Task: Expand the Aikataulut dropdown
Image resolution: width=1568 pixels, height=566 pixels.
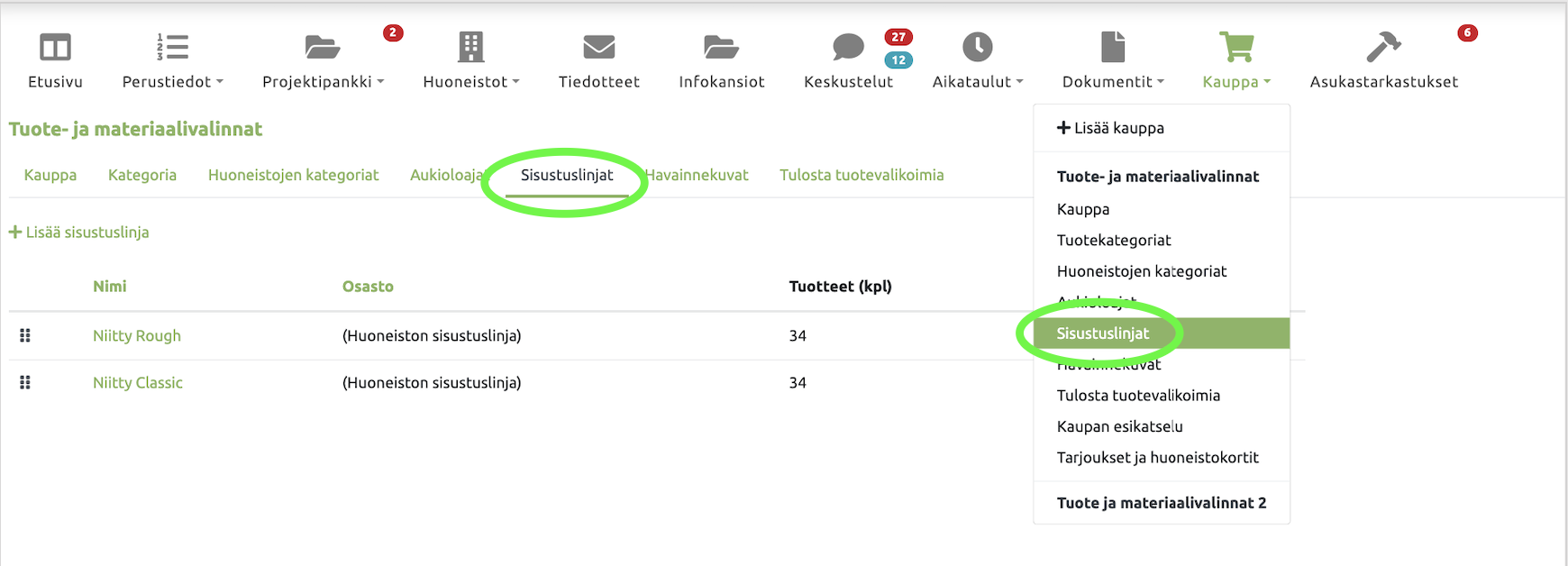Action: coord(977,81)
